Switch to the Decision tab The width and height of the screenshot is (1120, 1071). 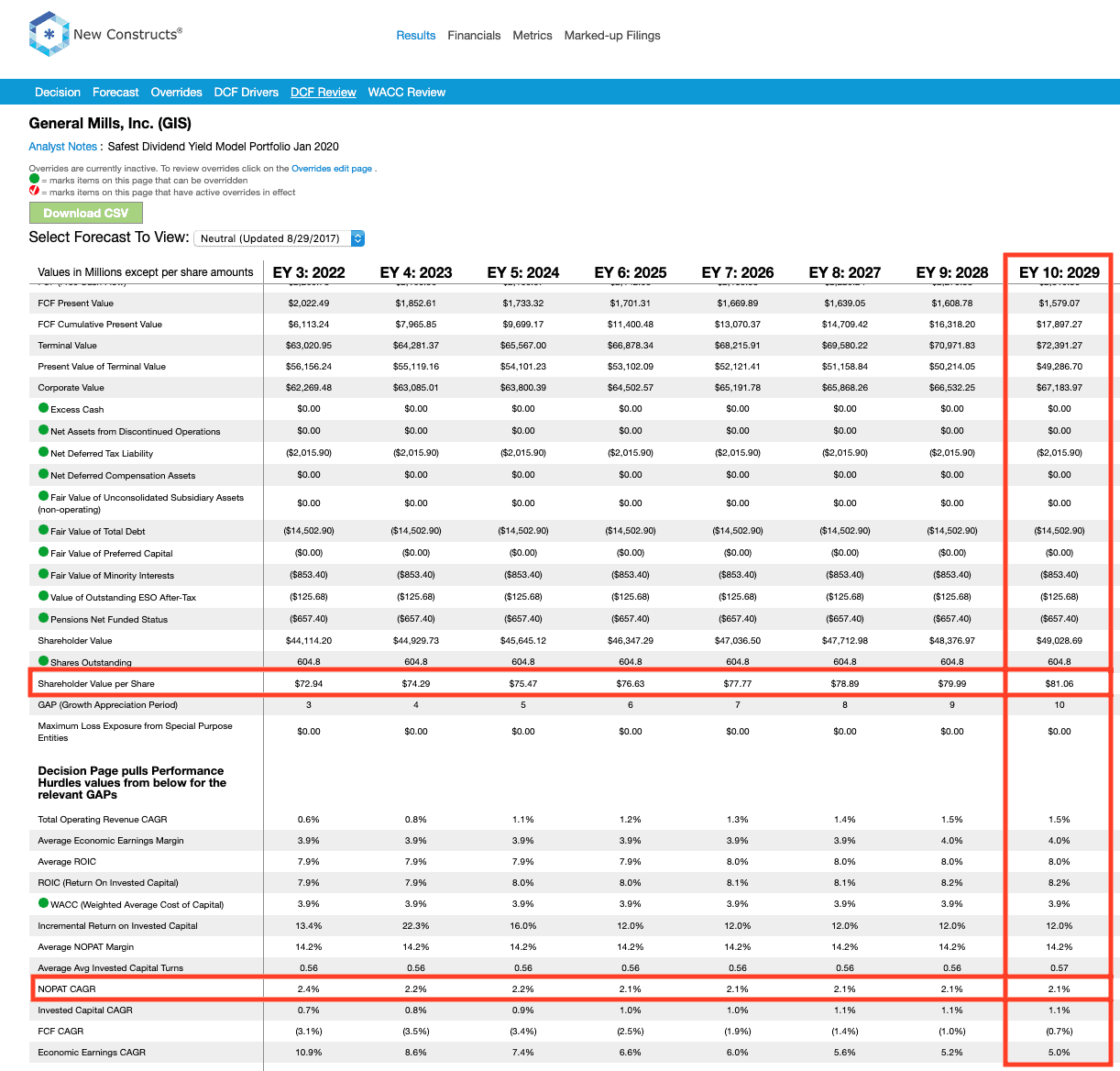pos(58,93)
